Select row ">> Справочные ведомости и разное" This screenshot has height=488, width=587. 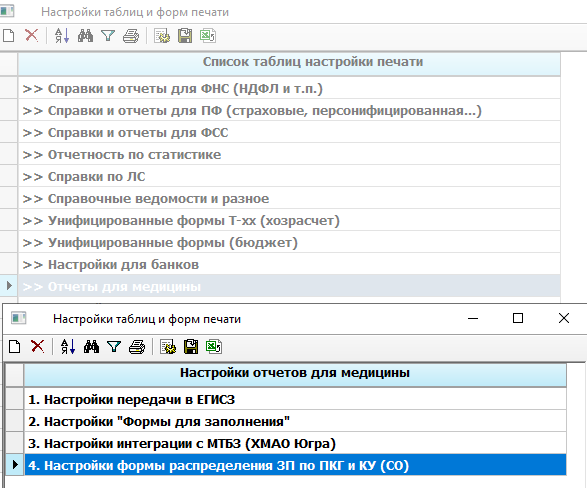point(289,198)
